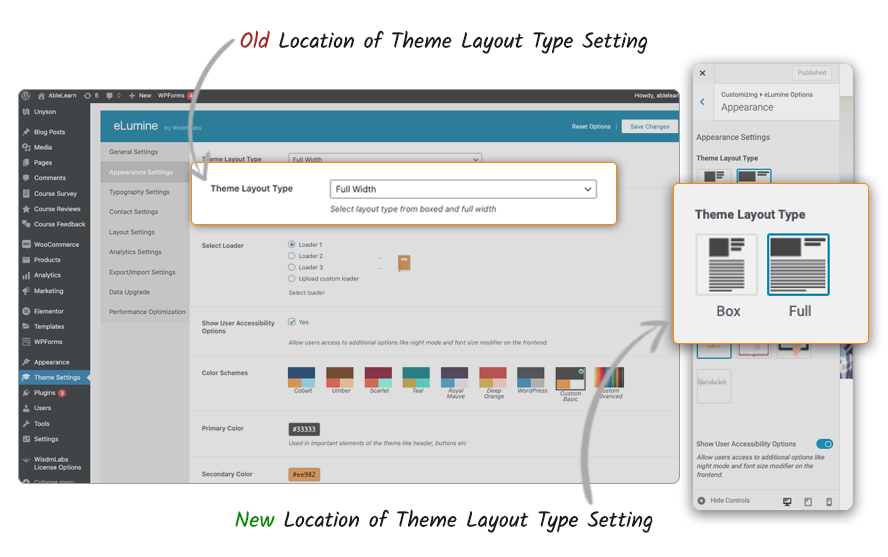Open Plugins via its plug icon
This screenshot has height=557, width=888.
point(26,393)
